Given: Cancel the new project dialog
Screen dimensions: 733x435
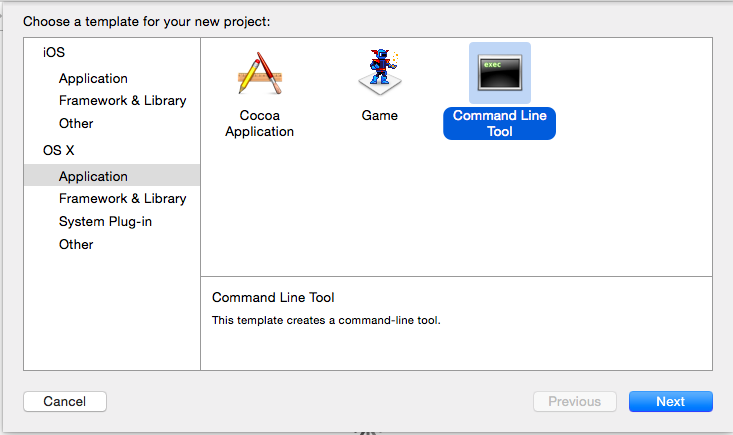Looking at the screenshot, I should point(65,401).
